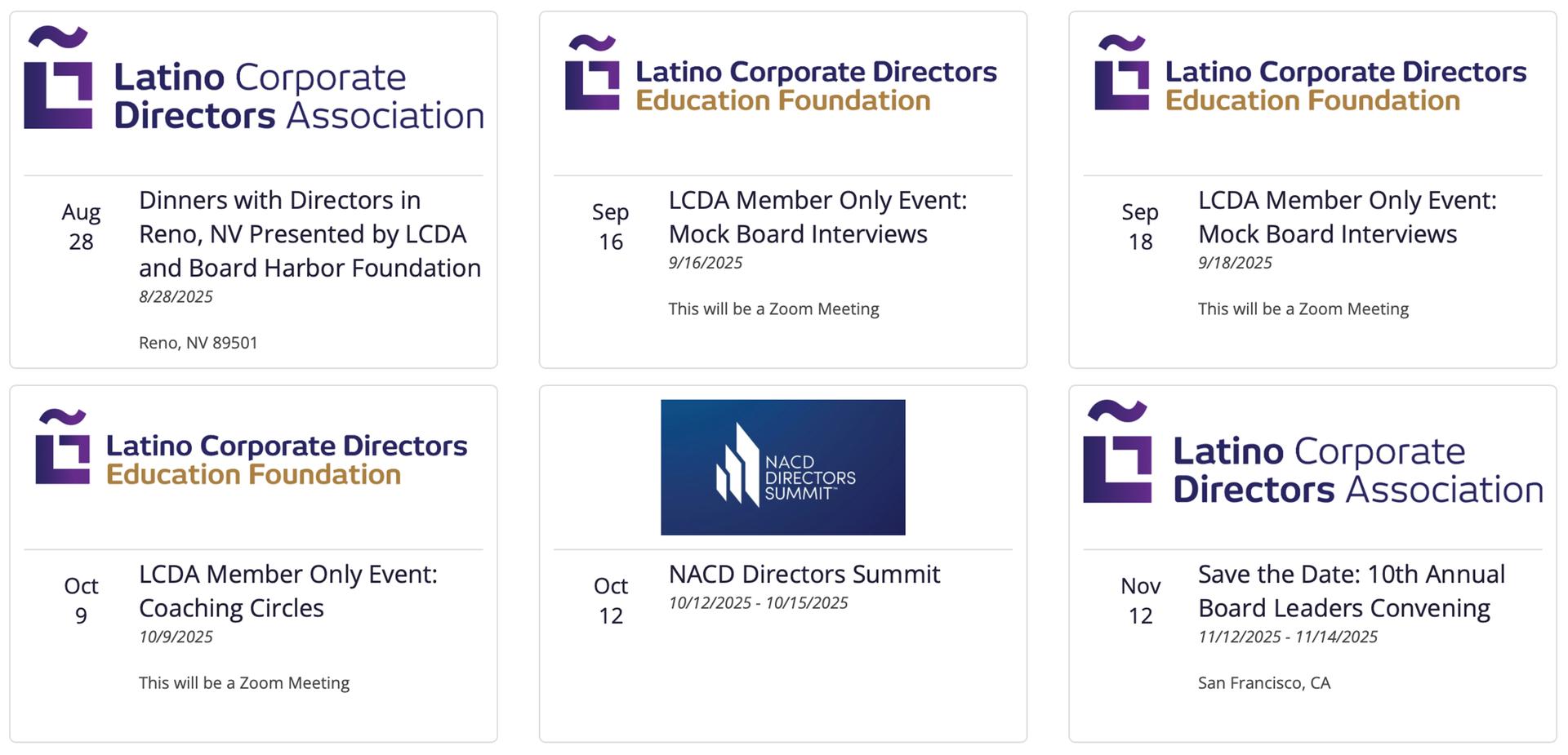Viewport: 1568px width, 755px height.
Task: Click the LCDA logo on the Reno dinner card
Action: point(254,80)
